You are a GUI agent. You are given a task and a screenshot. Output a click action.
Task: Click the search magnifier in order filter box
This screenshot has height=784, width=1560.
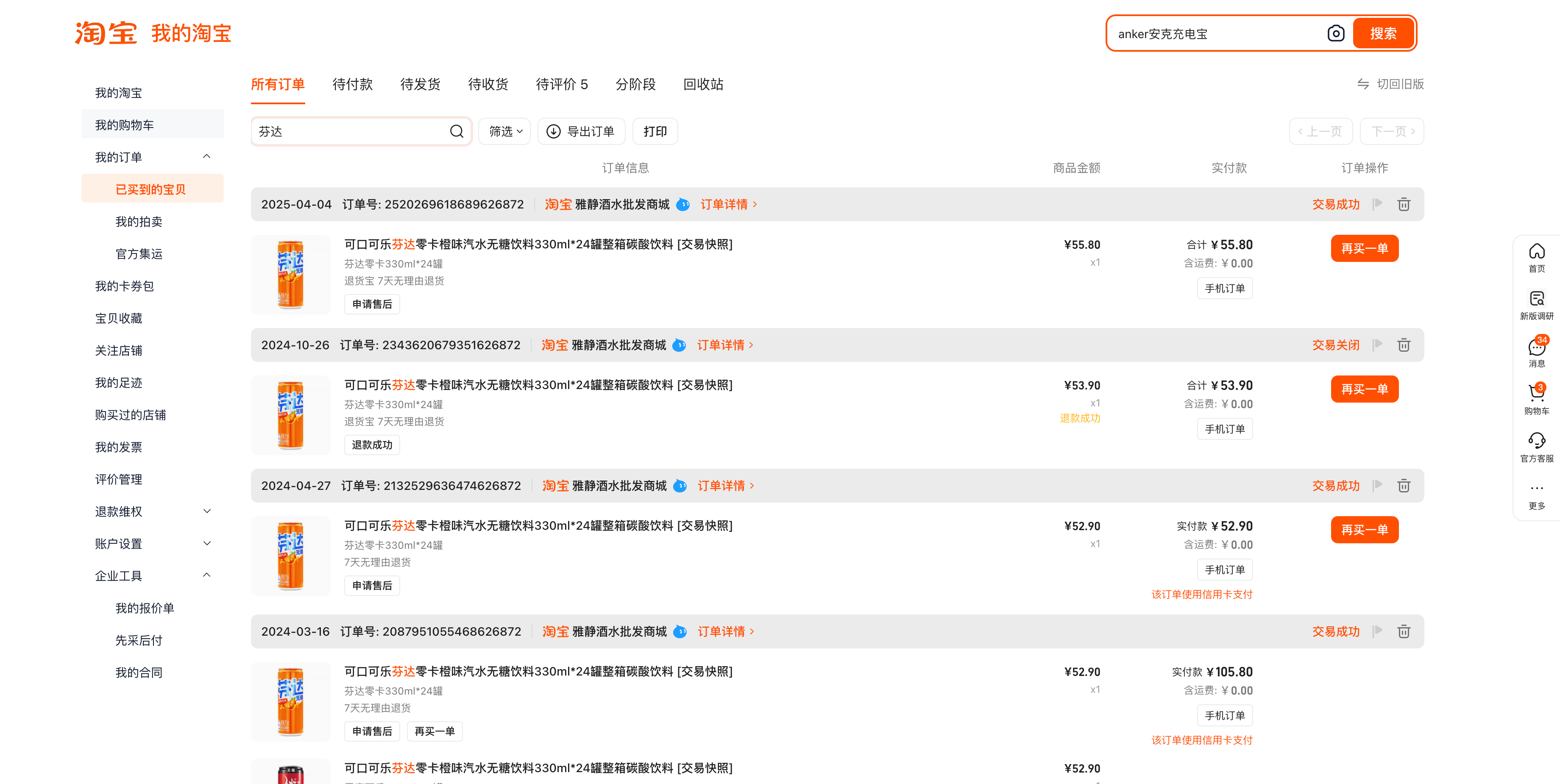click(457, 131)
